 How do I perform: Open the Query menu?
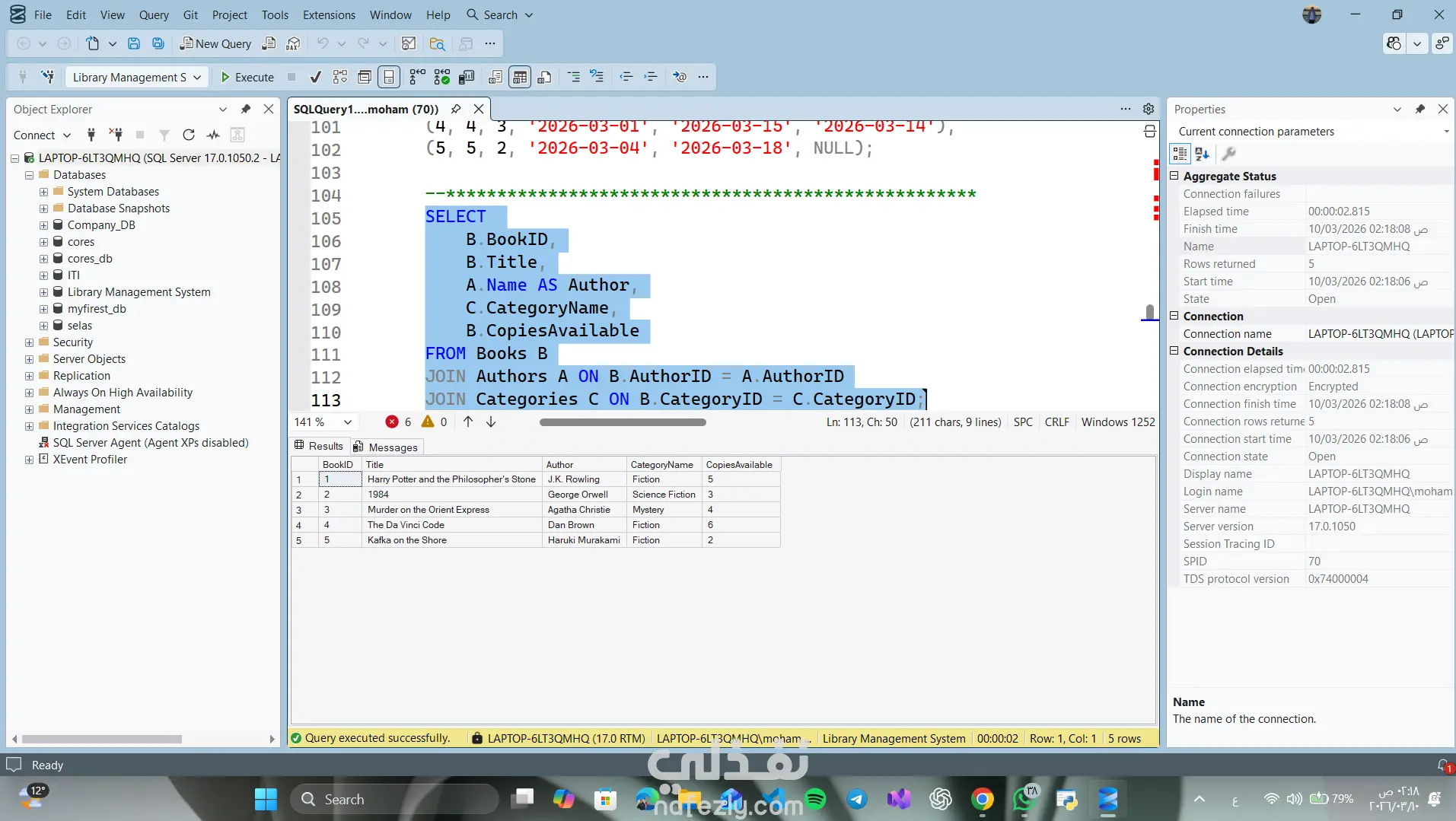[x=153, y=14]
